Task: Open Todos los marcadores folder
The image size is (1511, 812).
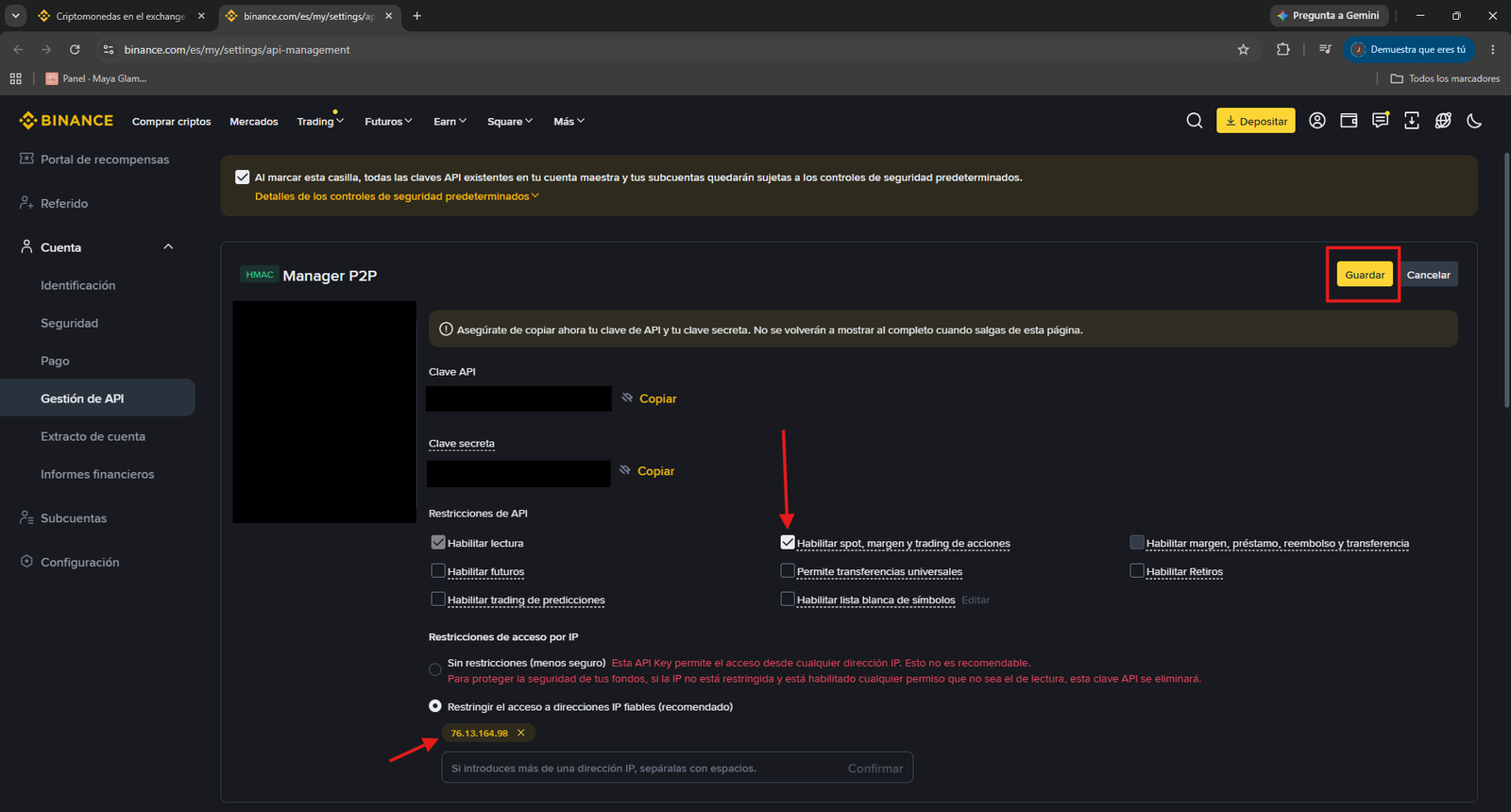Action: (x=1445, y=78)
